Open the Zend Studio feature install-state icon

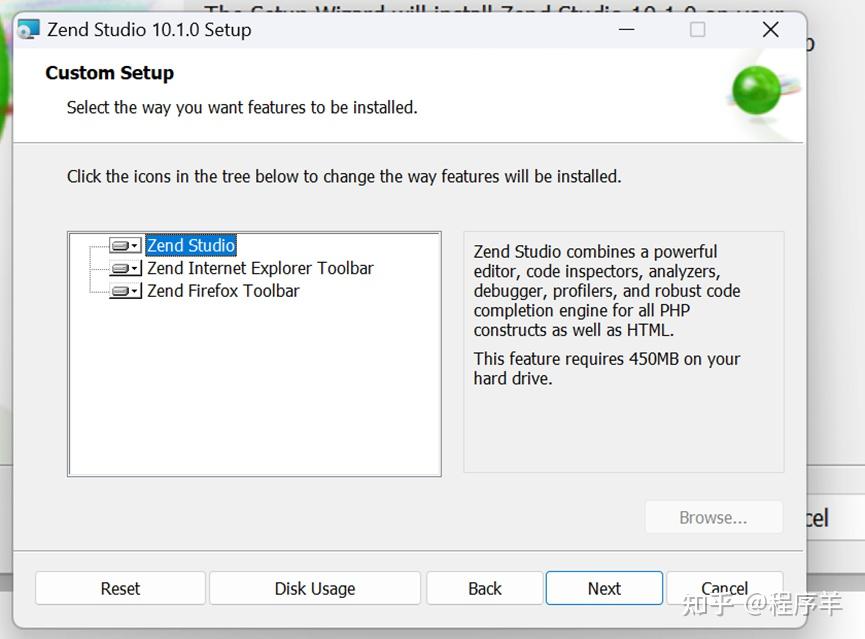[125, 246]
